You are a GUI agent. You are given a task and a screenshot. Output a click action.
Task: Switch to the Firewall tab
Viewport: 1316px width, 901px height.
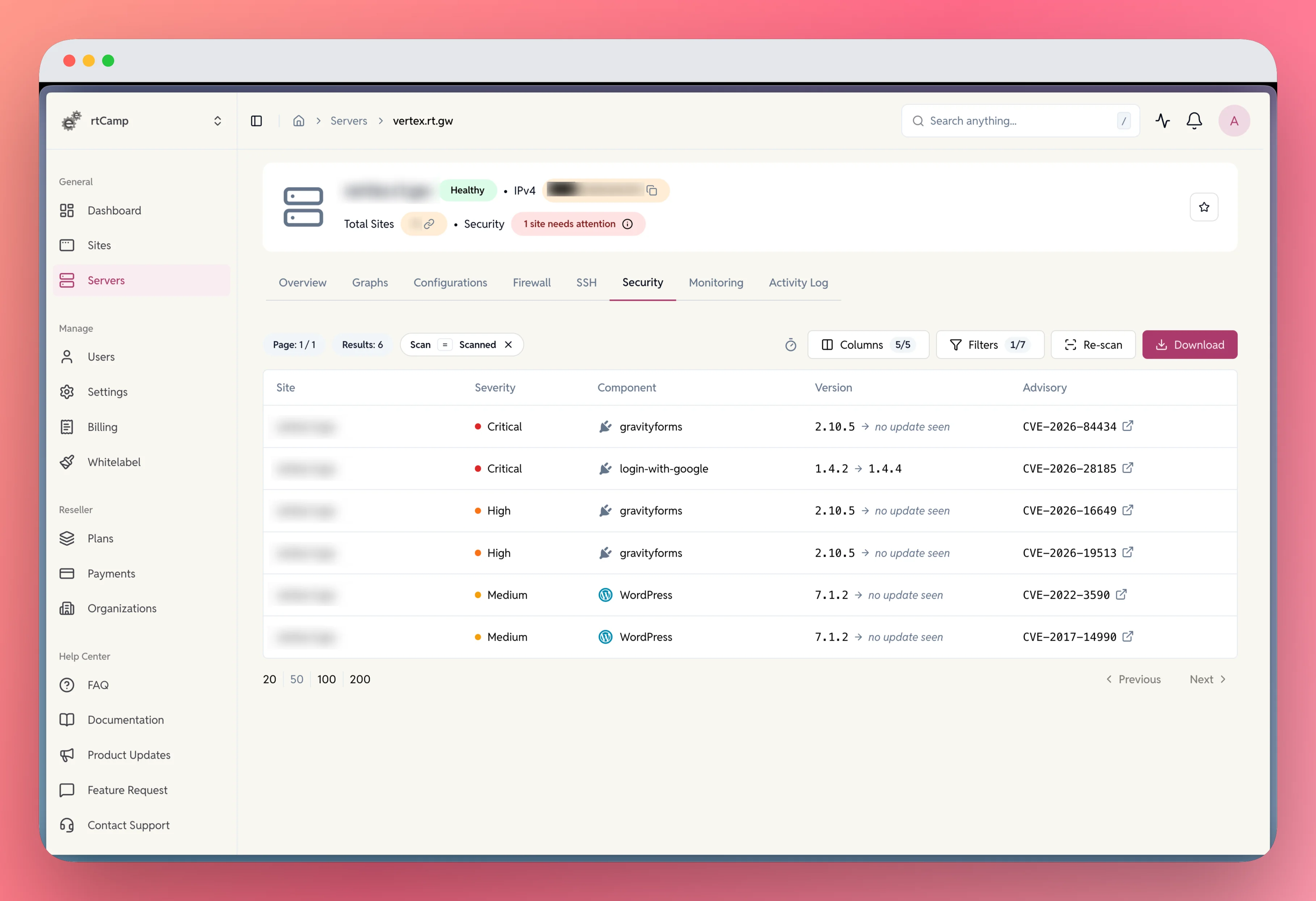(531, 283)
